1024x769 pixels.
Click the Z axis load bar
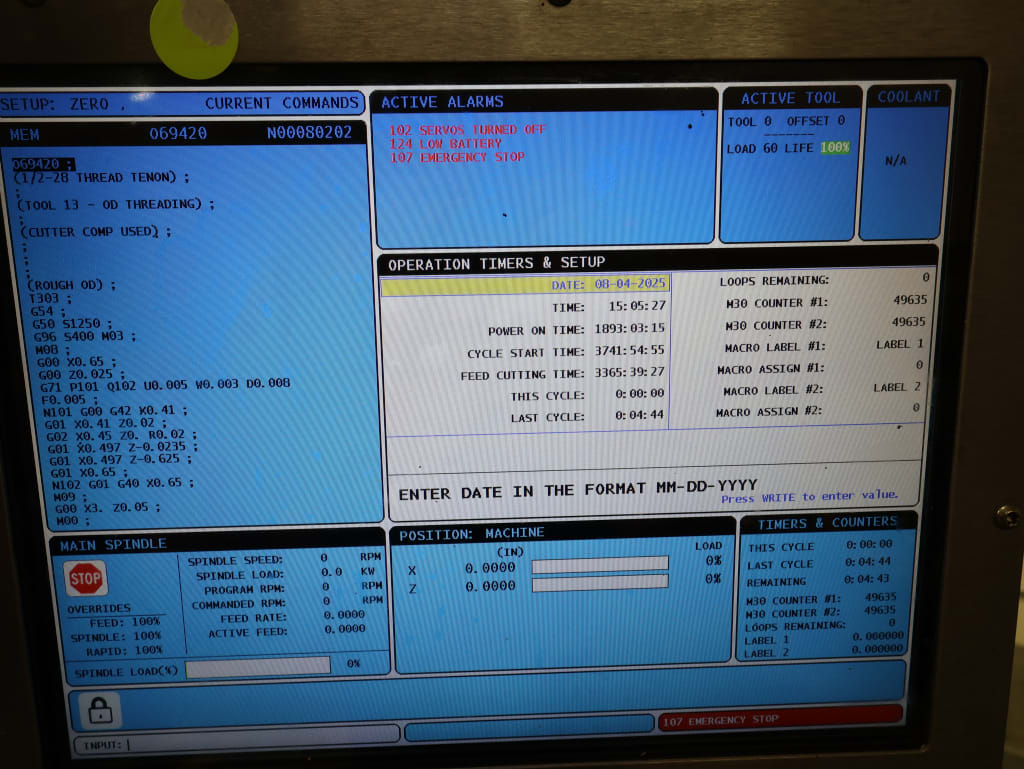[x=600, y=582]
